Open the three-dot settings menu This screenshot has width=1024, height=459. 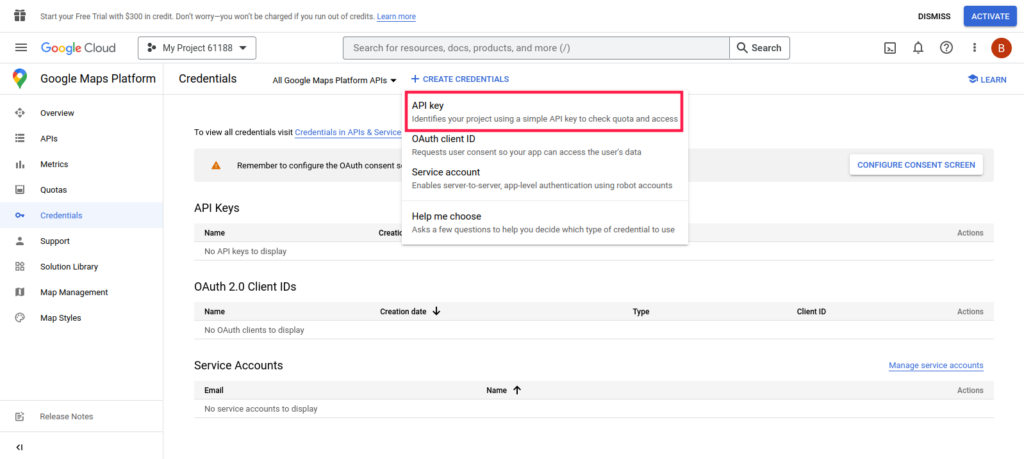pos(974,48)
